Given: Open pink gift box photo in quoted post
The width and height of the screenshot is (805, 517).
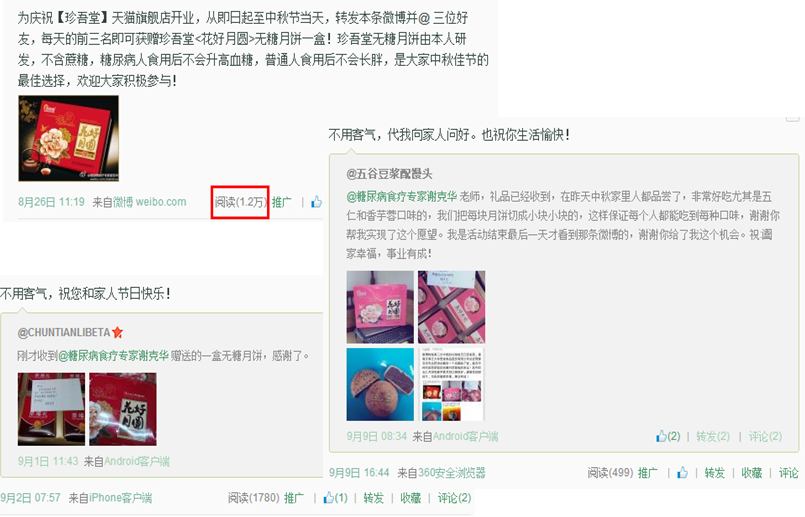Looking at the screenshot, I should point(380,307).
